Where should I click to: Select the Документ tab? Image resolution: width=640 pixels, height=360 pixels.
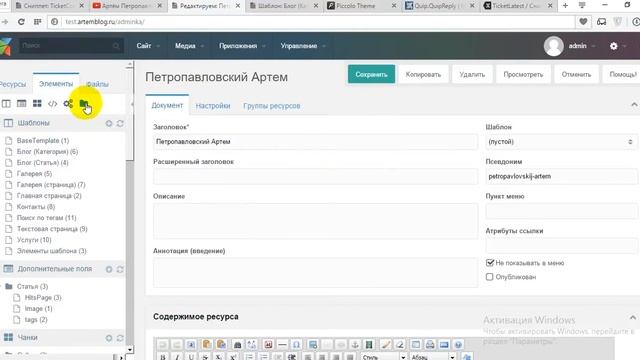[167, 105]
